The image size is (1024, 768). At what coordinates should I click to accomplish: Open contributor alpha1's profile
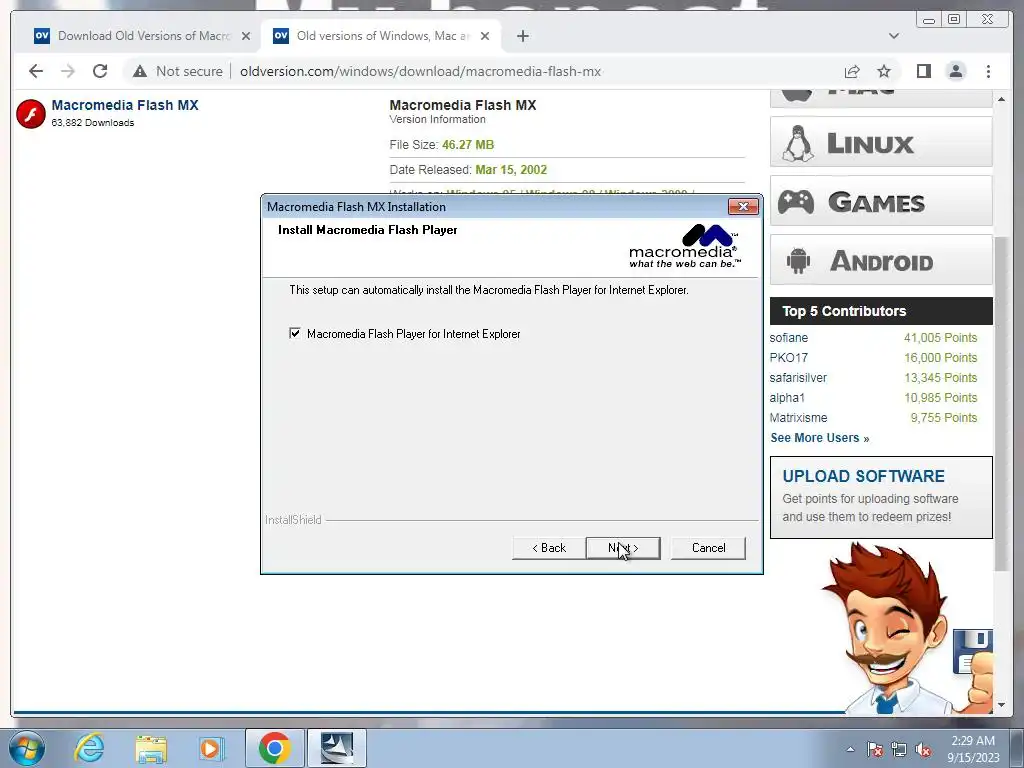(x=787, y=398)
